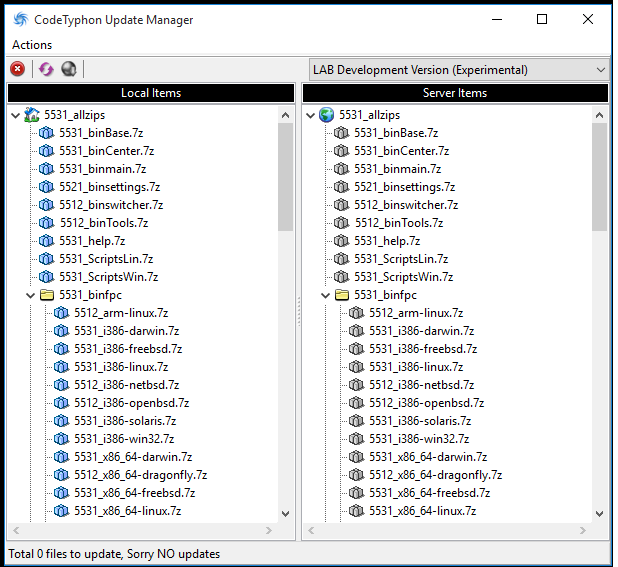
Task: Collapse the server 5531_binfpc folder
Action: tap(325, 295)
